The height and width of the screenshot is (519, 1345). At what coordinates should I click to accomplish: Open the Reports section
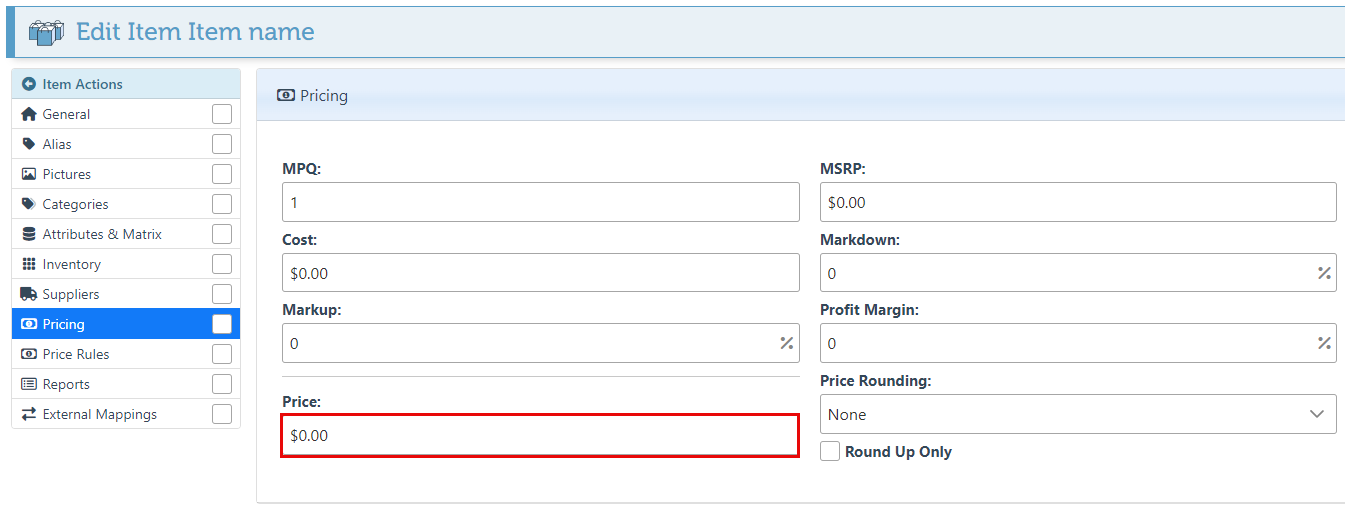click(x=66, y=384)
